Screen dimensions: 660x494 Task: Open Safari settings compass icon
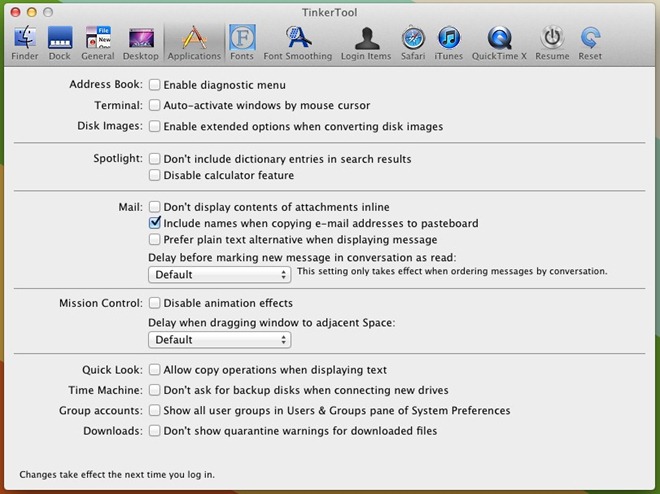coord(413,38)
